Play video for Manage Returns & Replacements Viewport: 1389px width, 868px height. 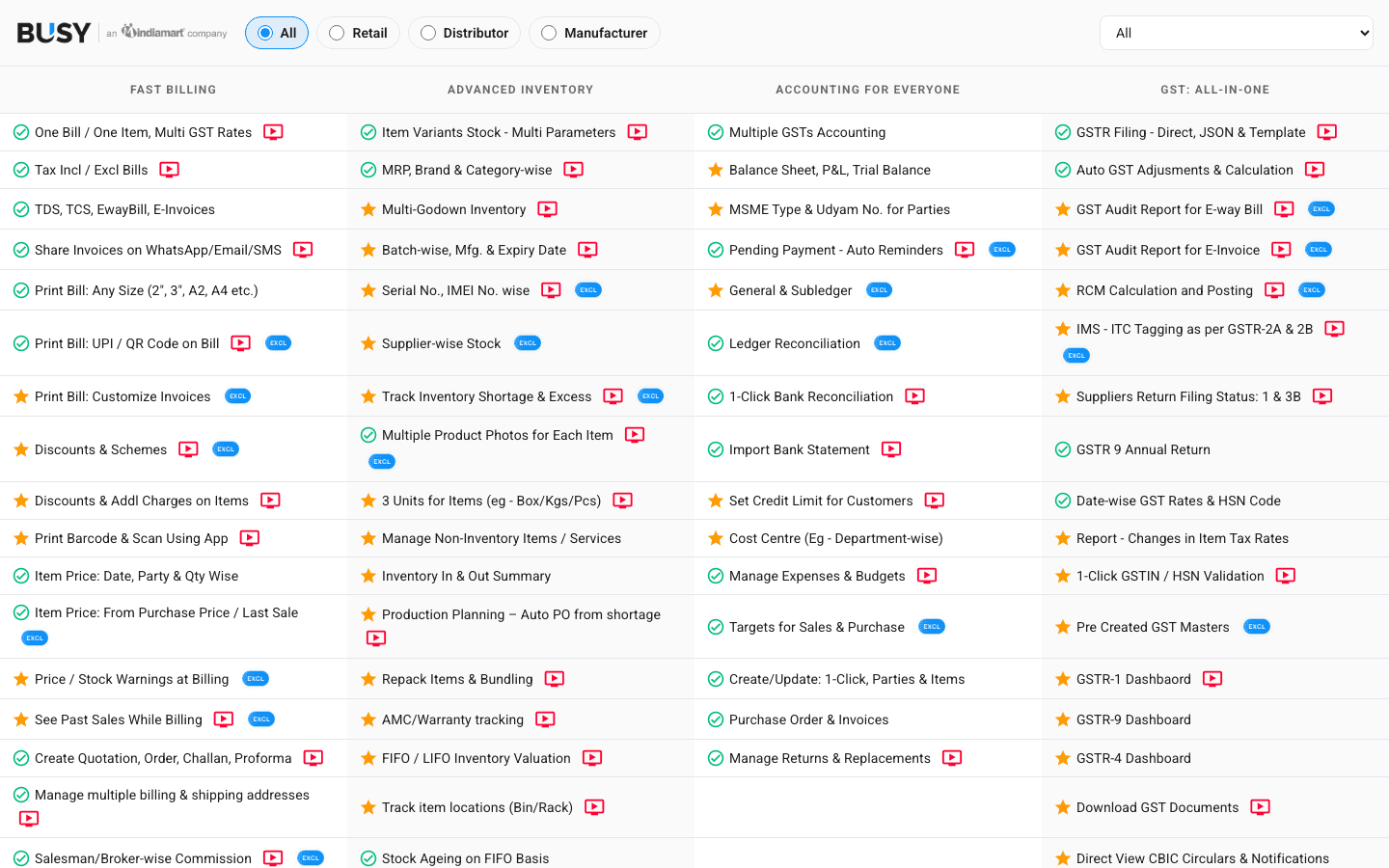[x=953, y=758]
